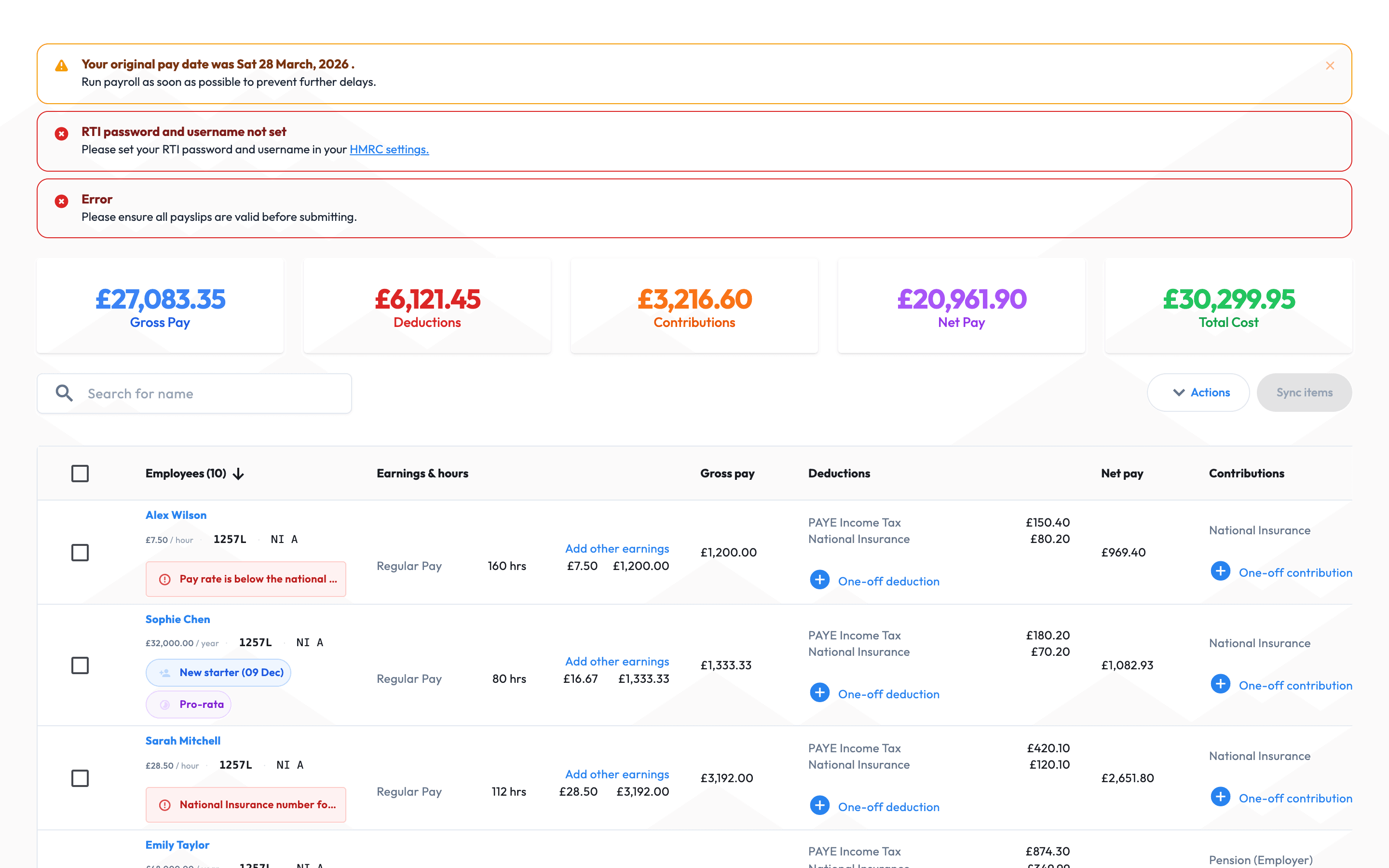
Task: Sort by the Employees column arrow
Action: (x=239, y=474)
